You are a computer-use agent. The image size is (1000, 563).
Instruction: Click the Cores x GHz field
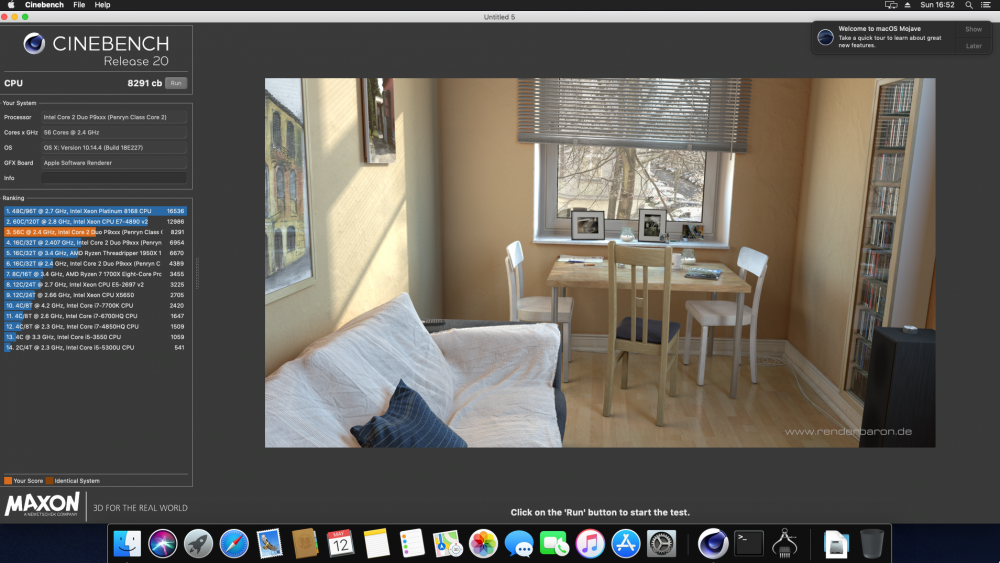click(x=114, y=133)
